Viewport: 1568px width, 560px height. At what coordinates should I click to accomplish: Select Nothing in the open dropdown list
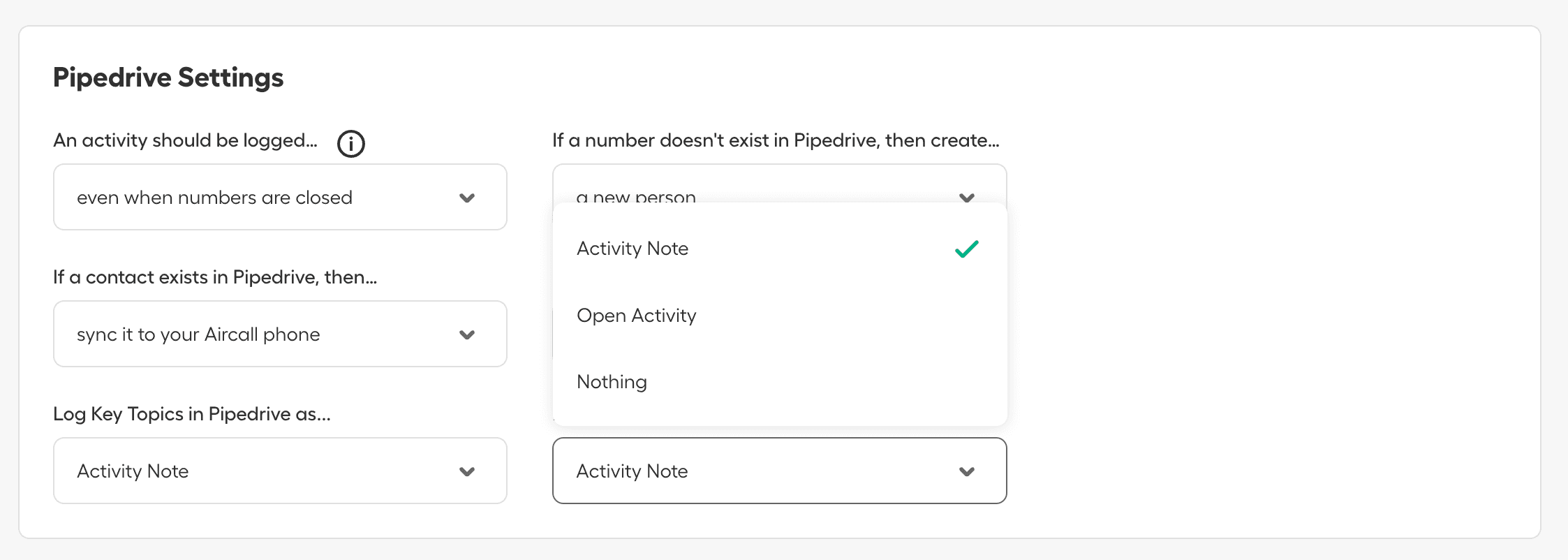tap(611, 381)
